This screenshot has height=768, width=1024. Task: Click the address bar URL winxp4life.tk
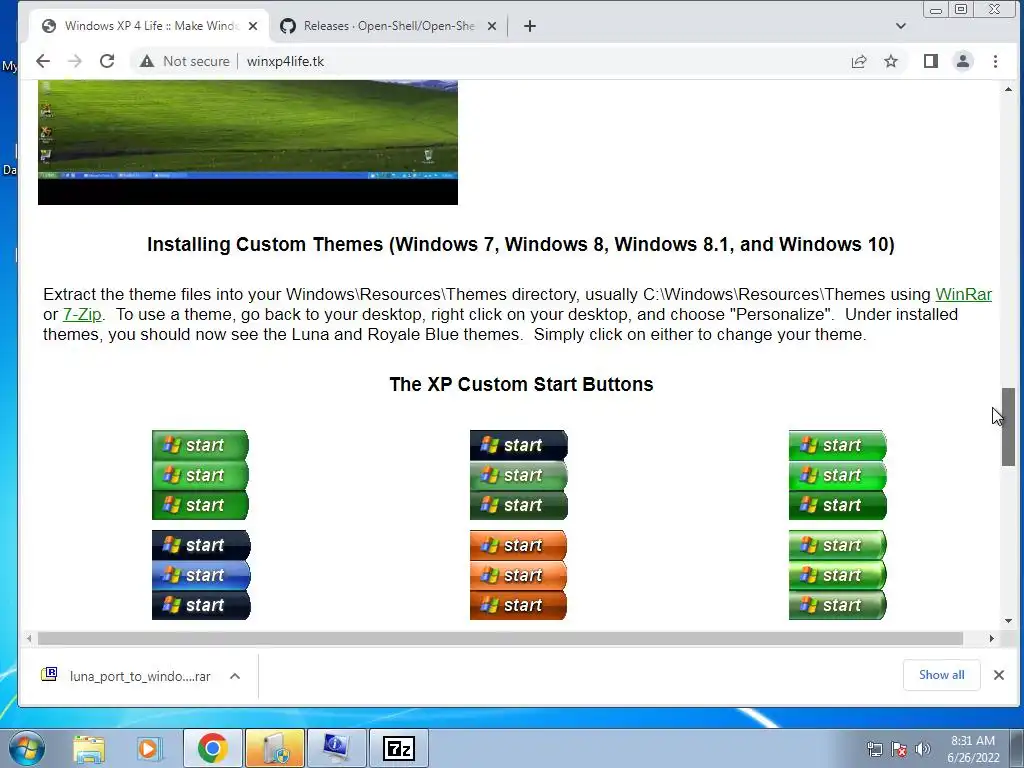tap(285, 61)
